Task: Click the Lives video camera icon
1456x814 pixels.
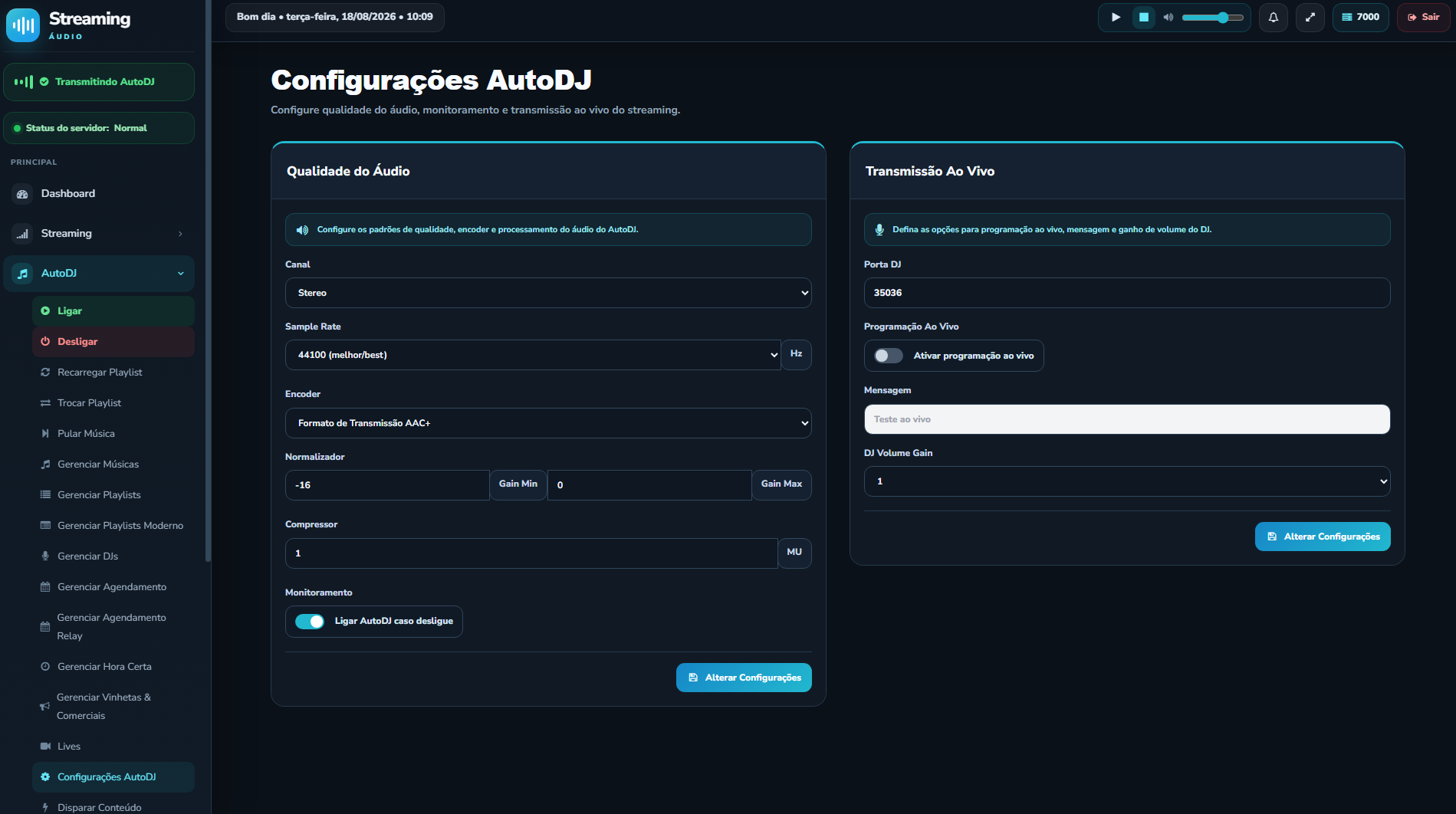Action: click(x=45, y=747)
